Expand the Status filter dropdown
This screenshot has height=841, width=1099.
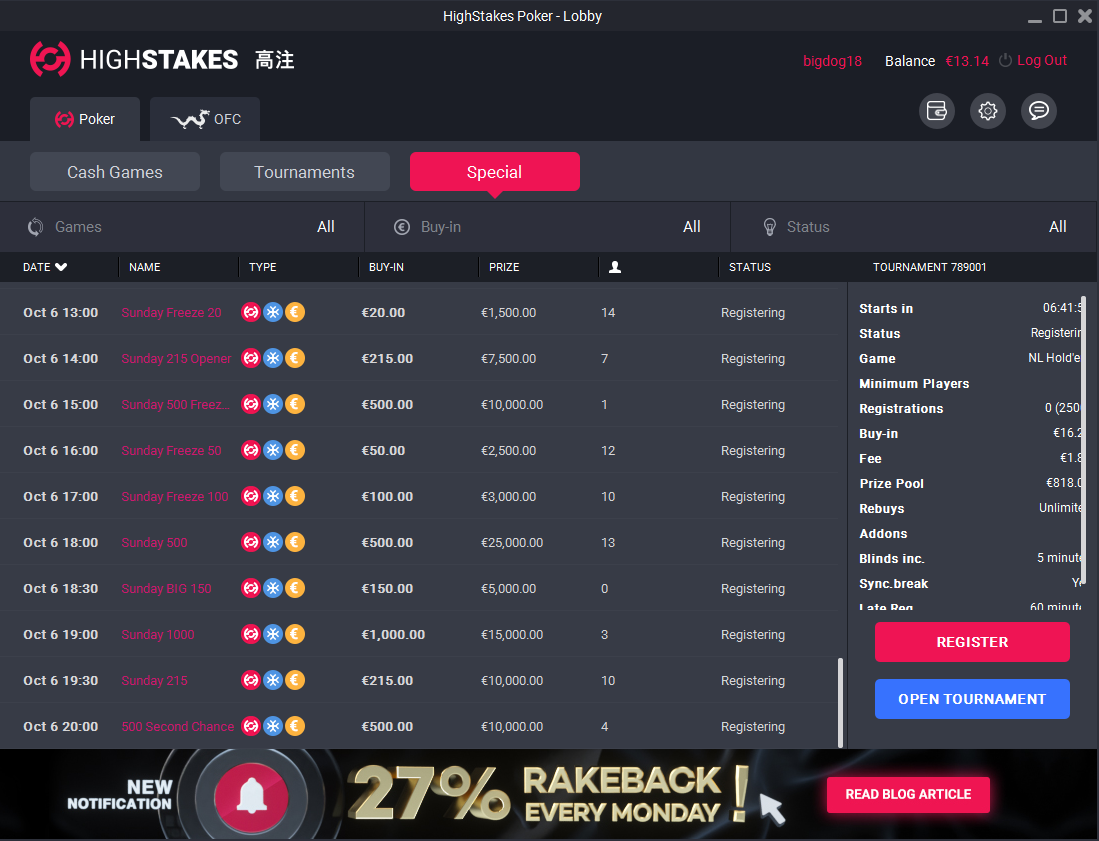click(x=915, y=227)
